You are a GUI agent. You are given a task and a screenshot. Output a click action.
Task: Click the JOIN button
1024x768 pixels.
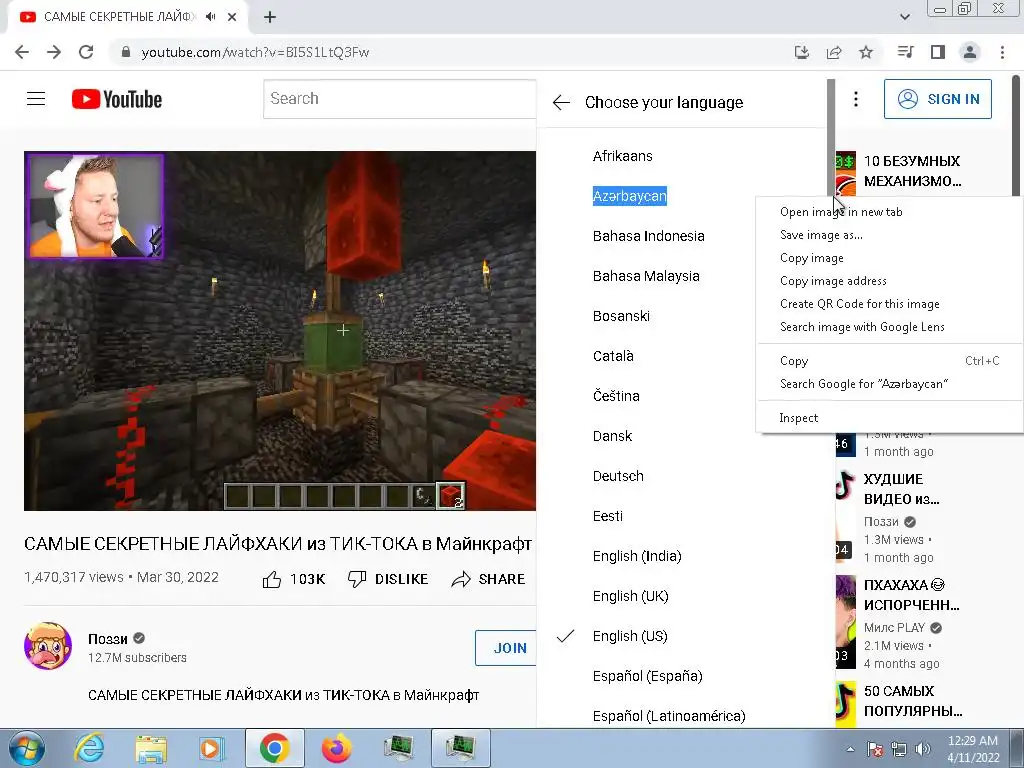[507, 648]
